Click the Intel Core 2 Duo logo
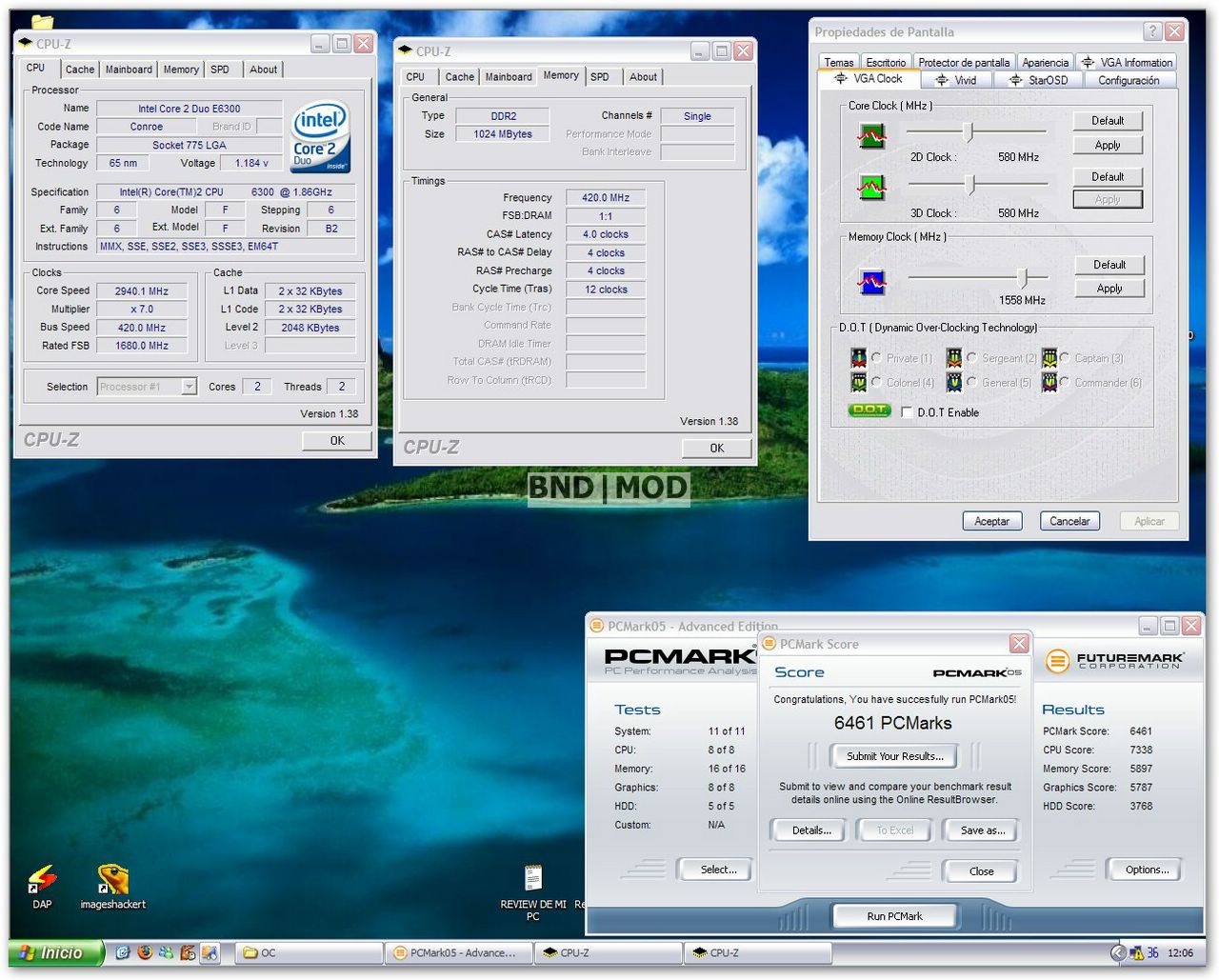 [x=321, y=136]
